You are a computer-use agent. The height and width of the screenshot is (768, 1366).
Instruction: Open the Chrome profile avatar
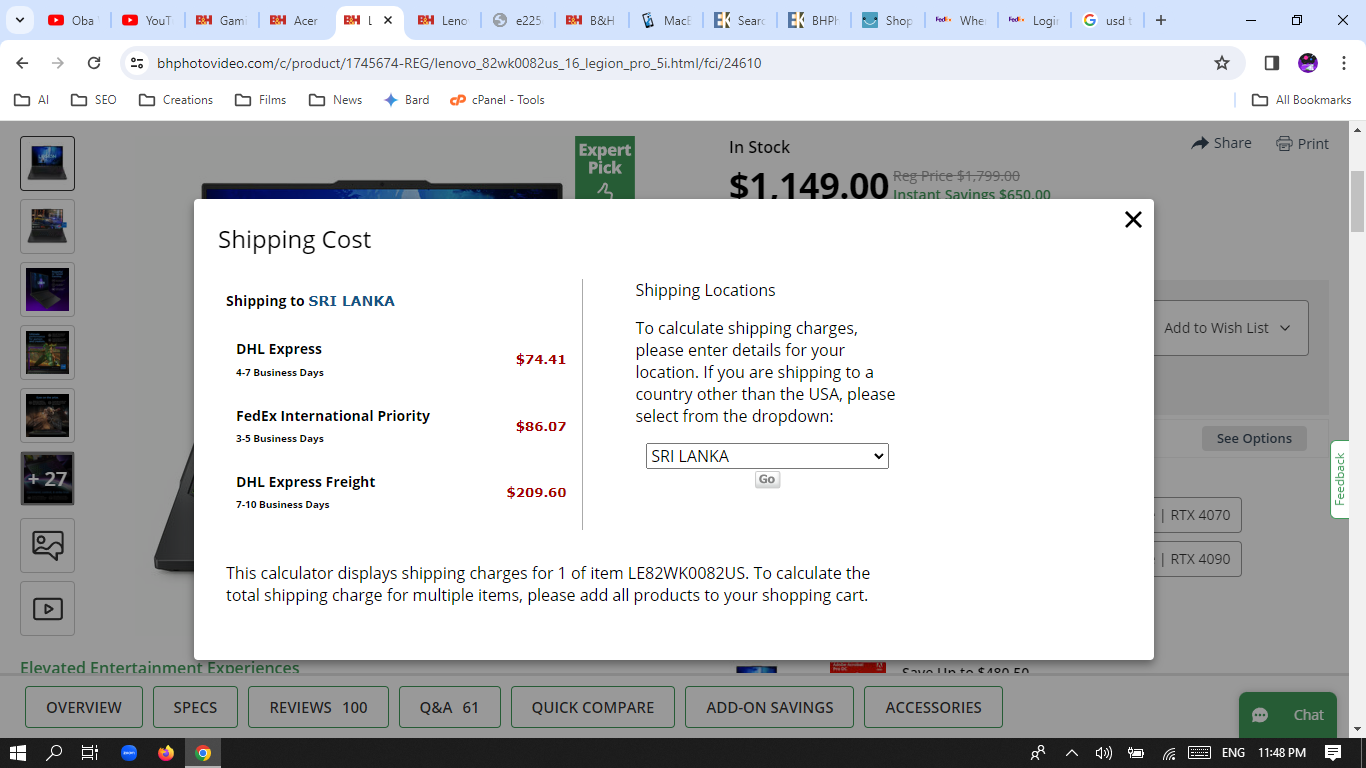point(1308,63)
